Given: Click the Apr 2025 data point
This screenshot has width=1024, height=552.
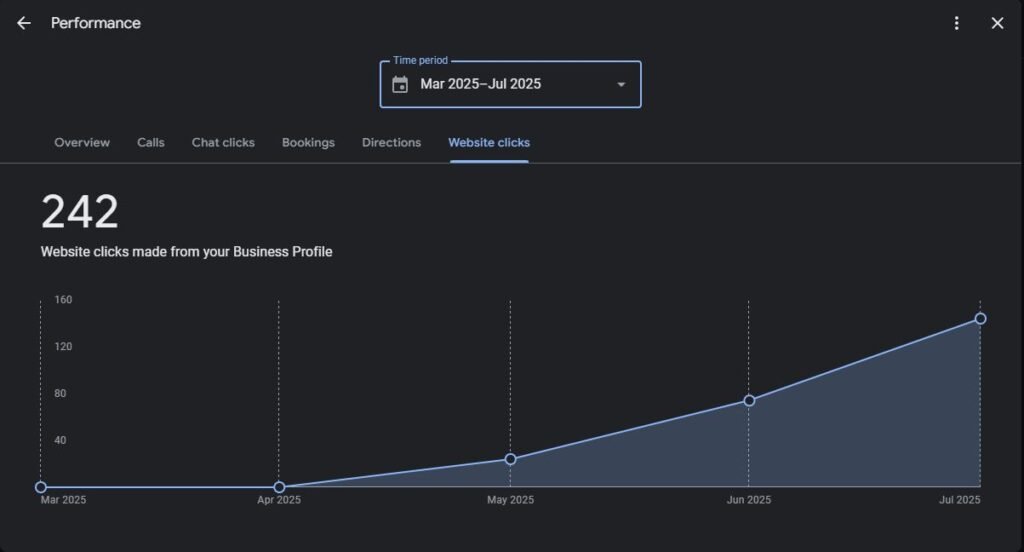Looking at the screenshot, I should tap(279, 487).
